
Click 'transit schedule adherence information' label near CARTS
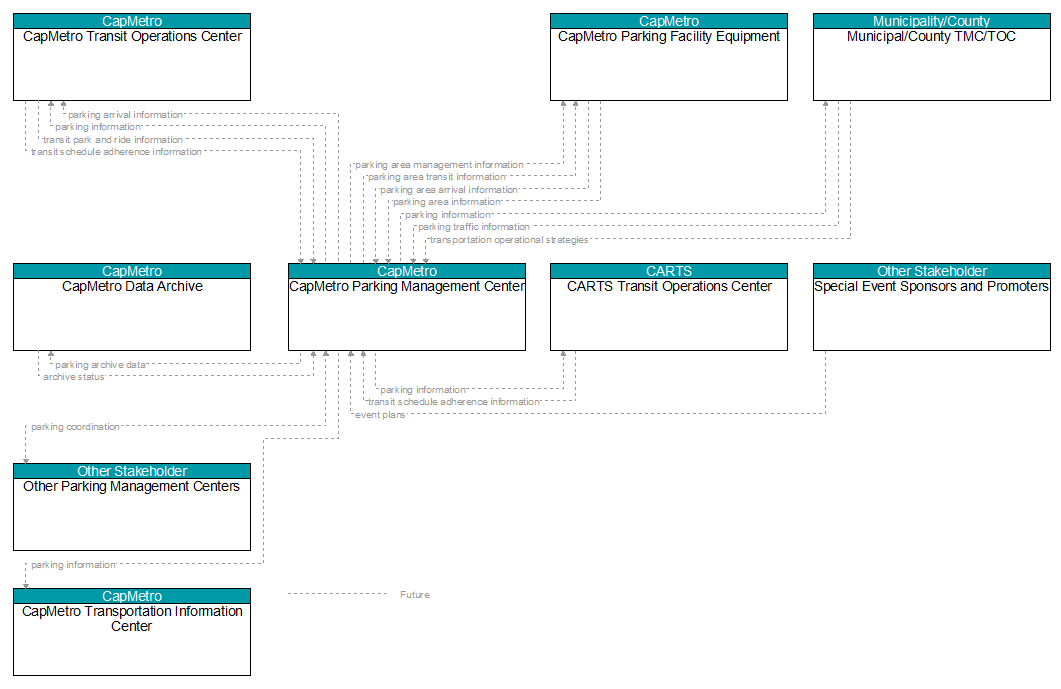(453, 402)
